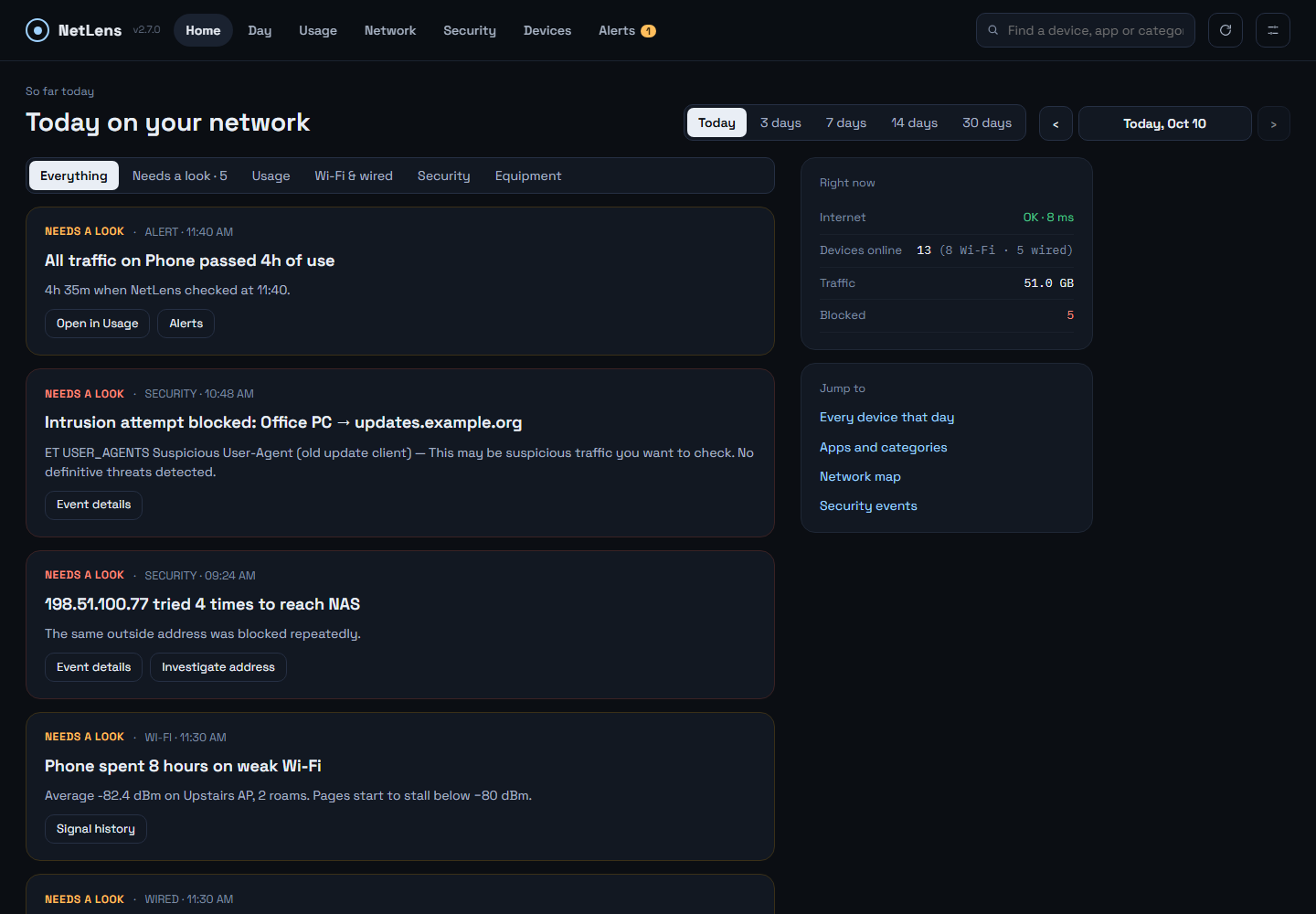Image resolution: width=1316 pixels, height=914 pixels.
Task: Jump to Apps and categories
Action: click(x=884, y=447)
